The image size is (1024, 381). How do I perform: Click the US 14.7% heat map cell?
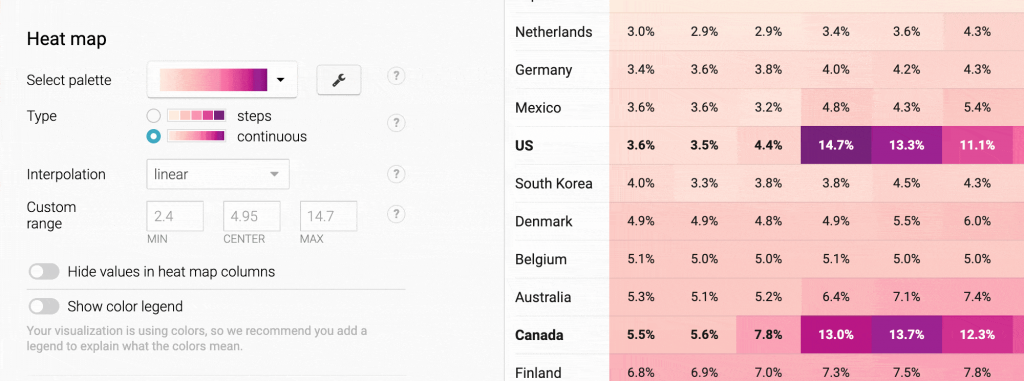coord(836,146)
